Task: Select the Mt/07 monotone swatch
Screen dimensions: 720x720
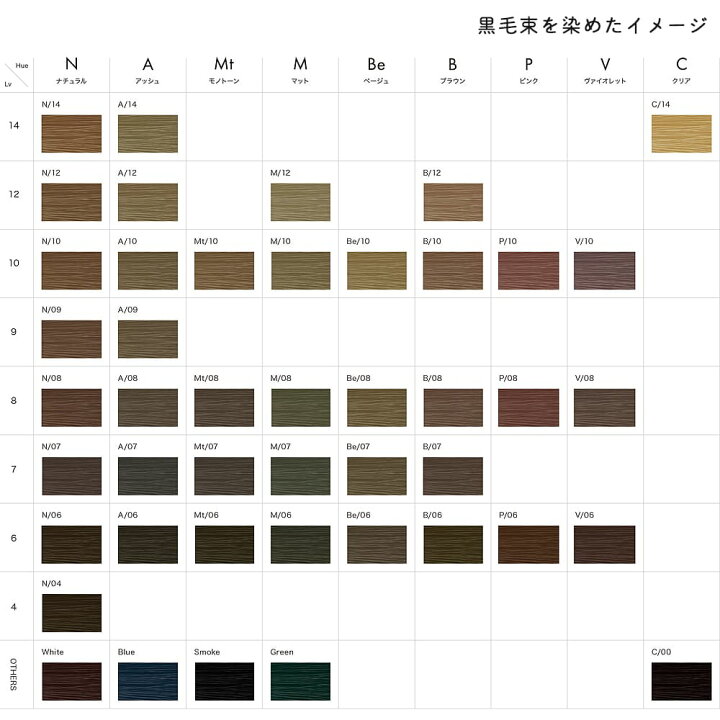Action: click(x=224, y=476)
